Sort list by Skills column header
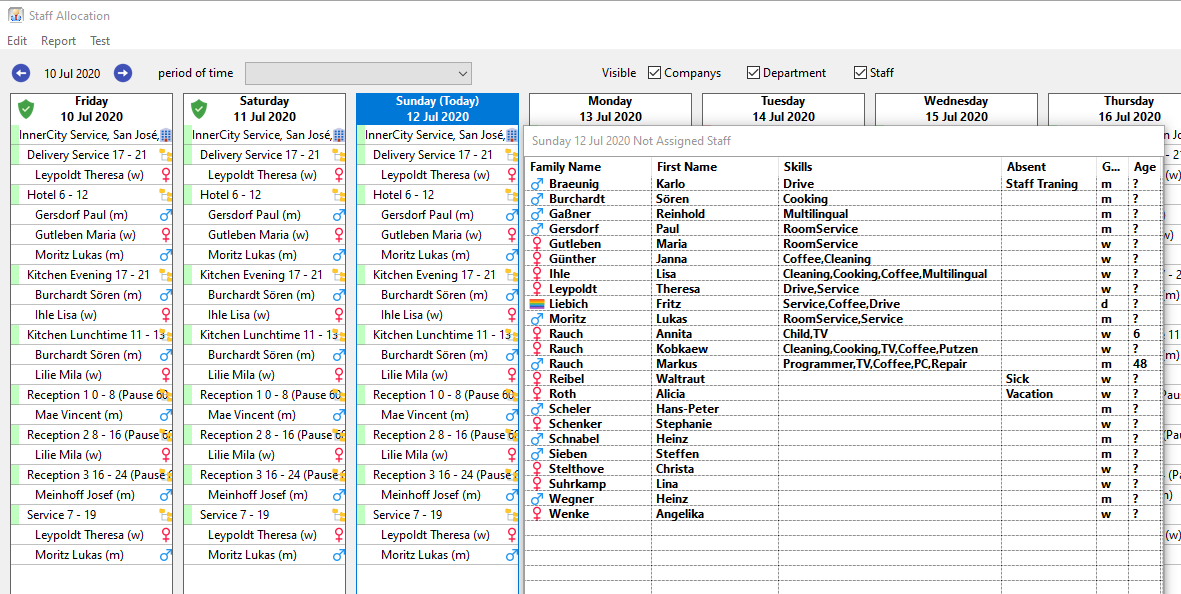The image size is (1181, 594). click(x=890, y=167)
